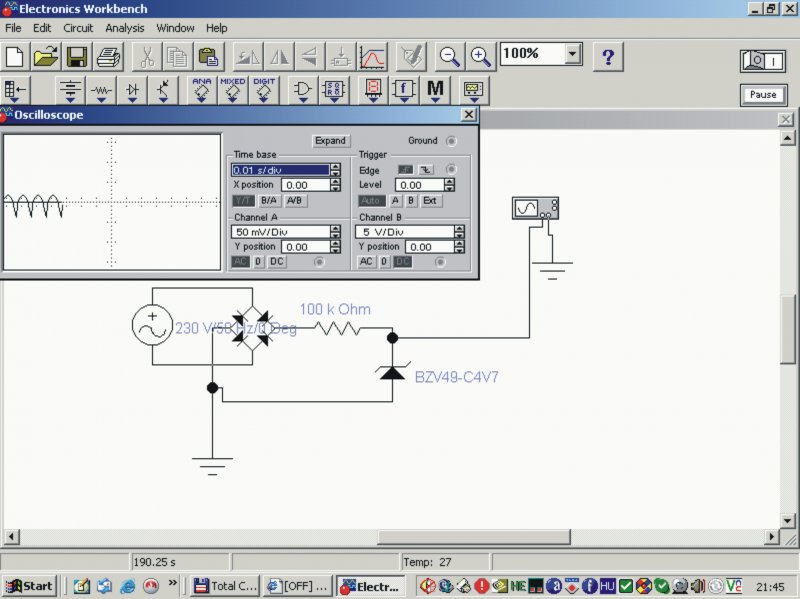This screenshot has width=800, height=599.
Task: Open the Indicators parts bin
Action: click(x=373, y=90)
